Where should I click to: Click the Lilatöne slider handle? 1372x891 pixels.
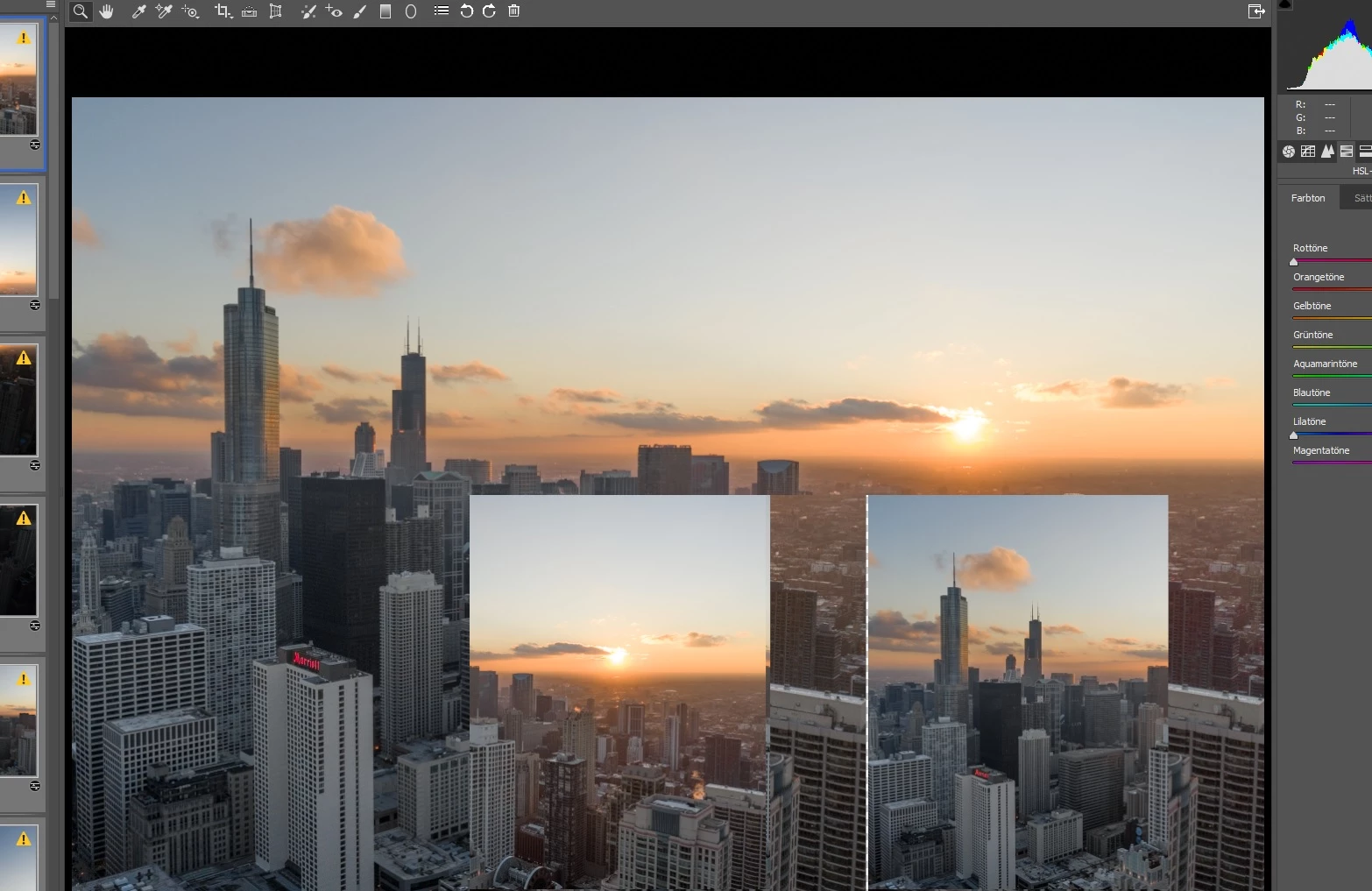[1294, 435]
